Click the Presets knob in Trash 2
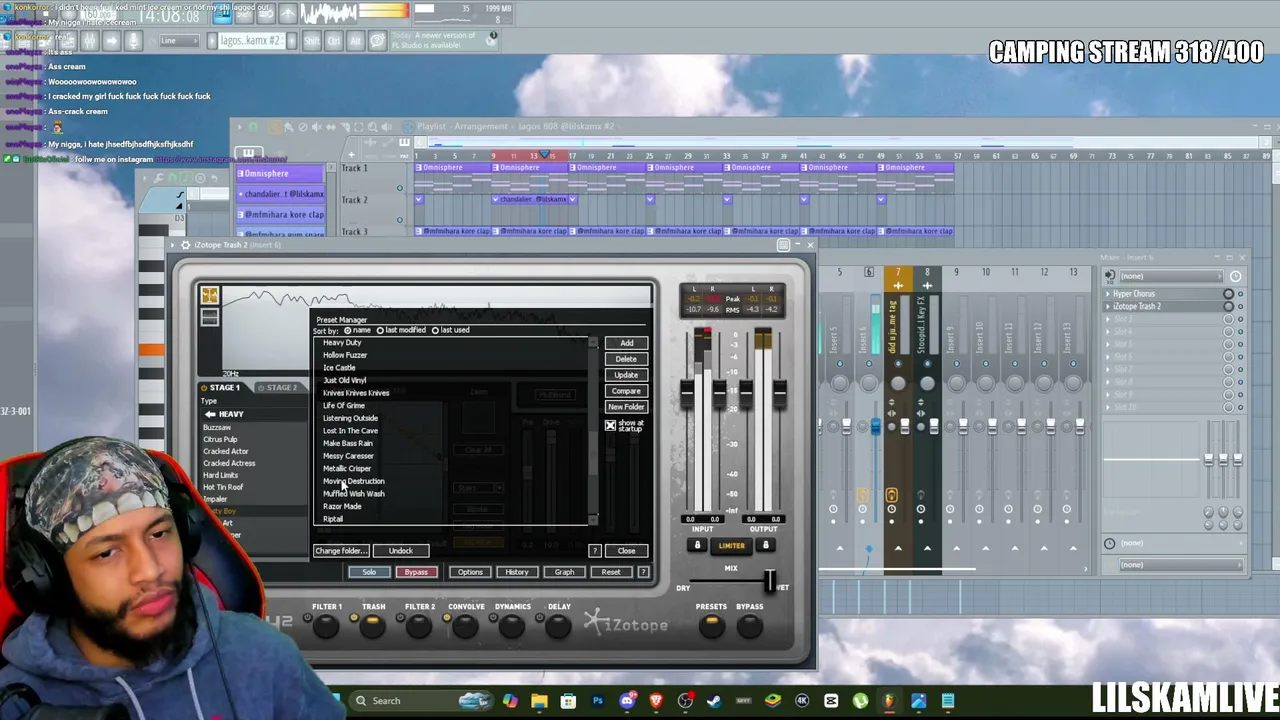 coord(711,626)
